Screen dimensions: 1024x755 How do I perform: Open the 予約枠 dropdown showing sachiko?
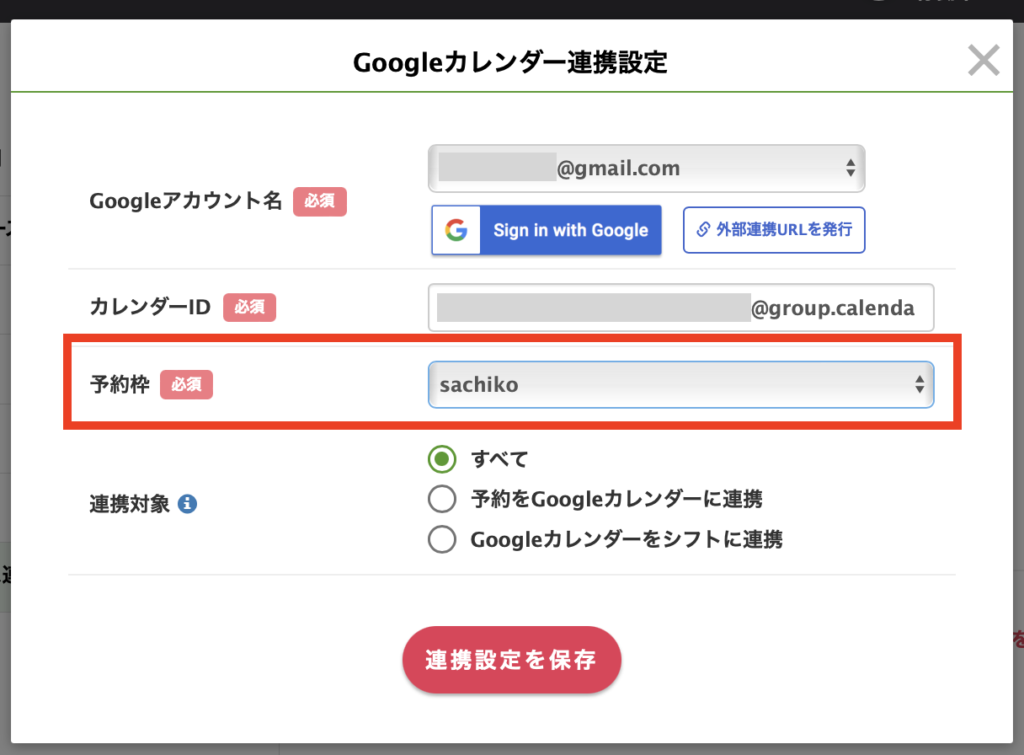coord(681,385)
